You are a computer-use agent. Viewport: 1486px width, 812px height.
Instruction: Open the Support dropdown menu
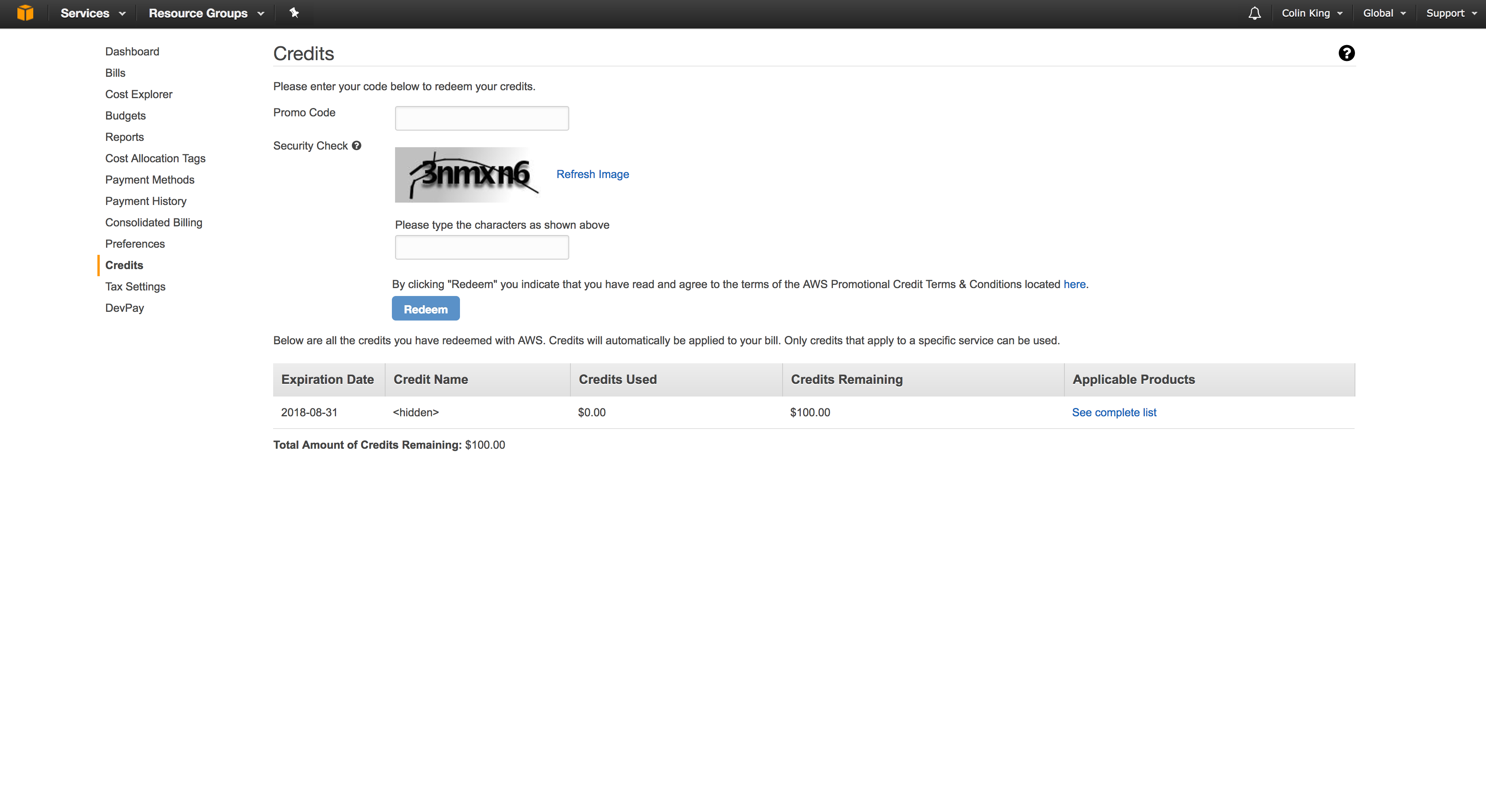pyautogui.click(x=1451, y=13)
